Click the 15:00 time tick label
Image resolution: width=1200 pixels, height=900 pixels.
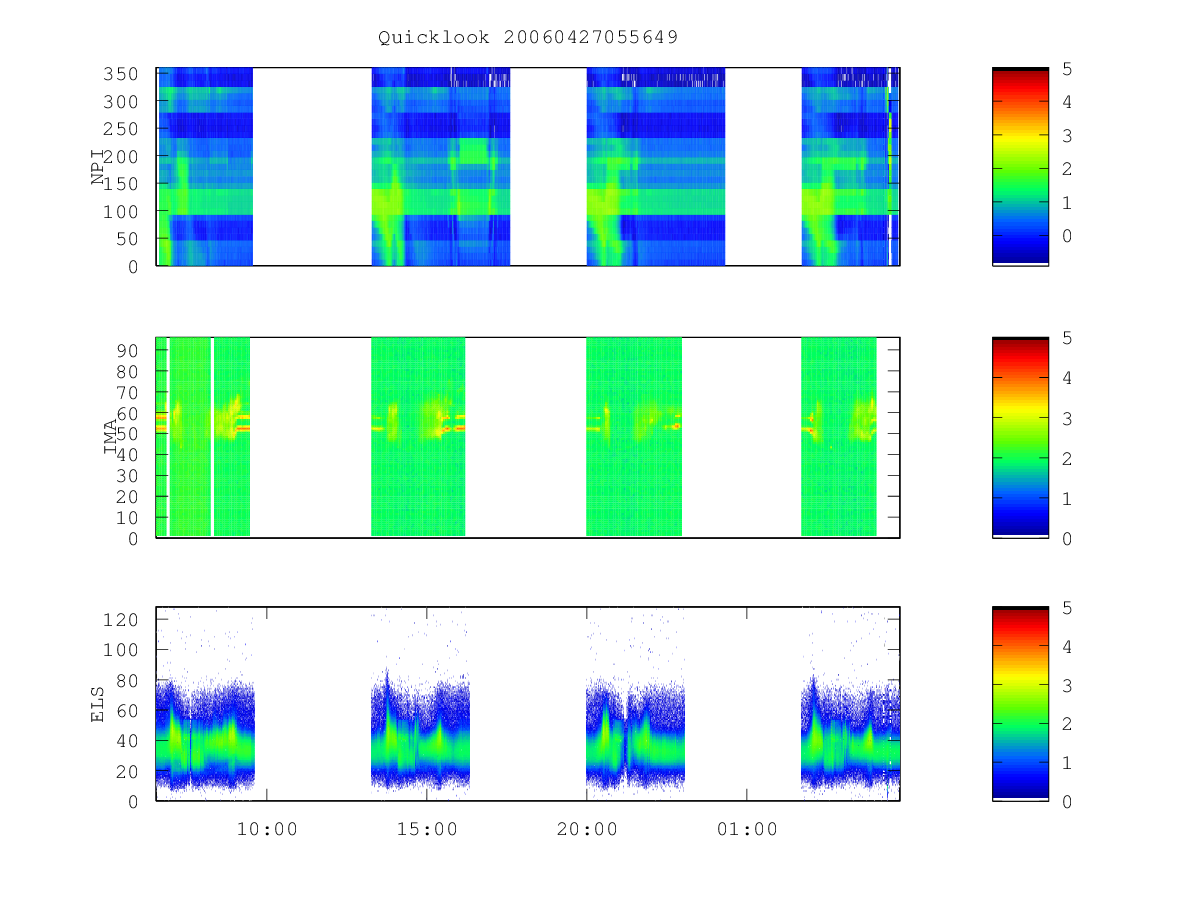coord(427,830)
